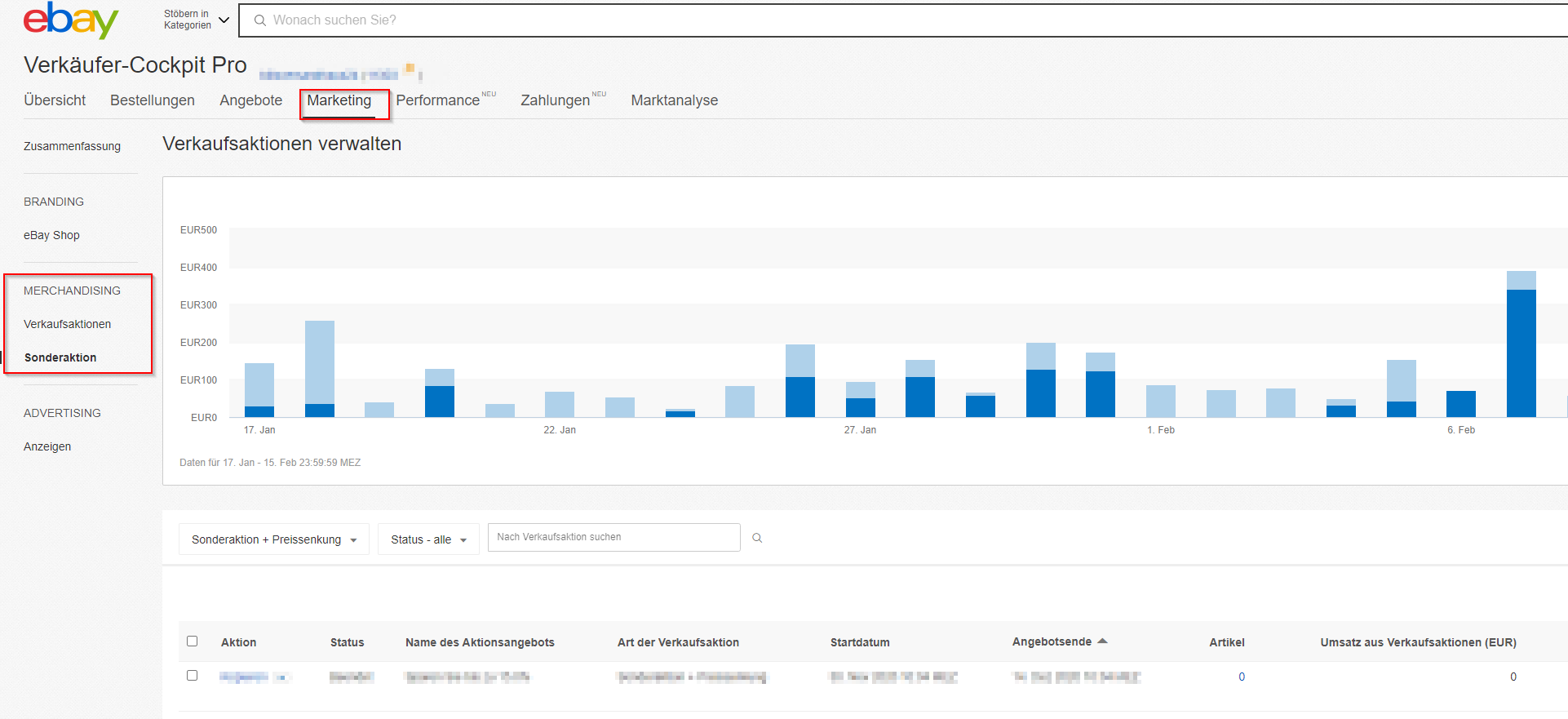Open the eBay Shop sidebar link
Screen dimensions: 1568x719
click(51, 235)
